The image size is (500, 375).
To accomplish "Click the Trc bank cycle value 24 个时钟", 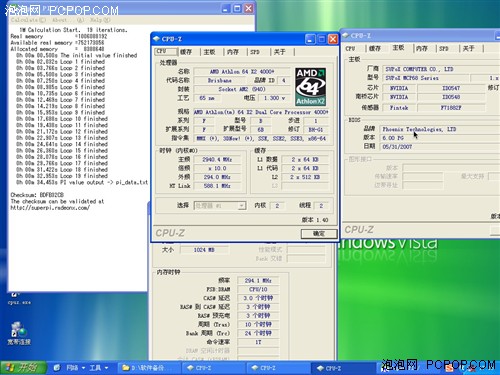I will coord(258,333).
